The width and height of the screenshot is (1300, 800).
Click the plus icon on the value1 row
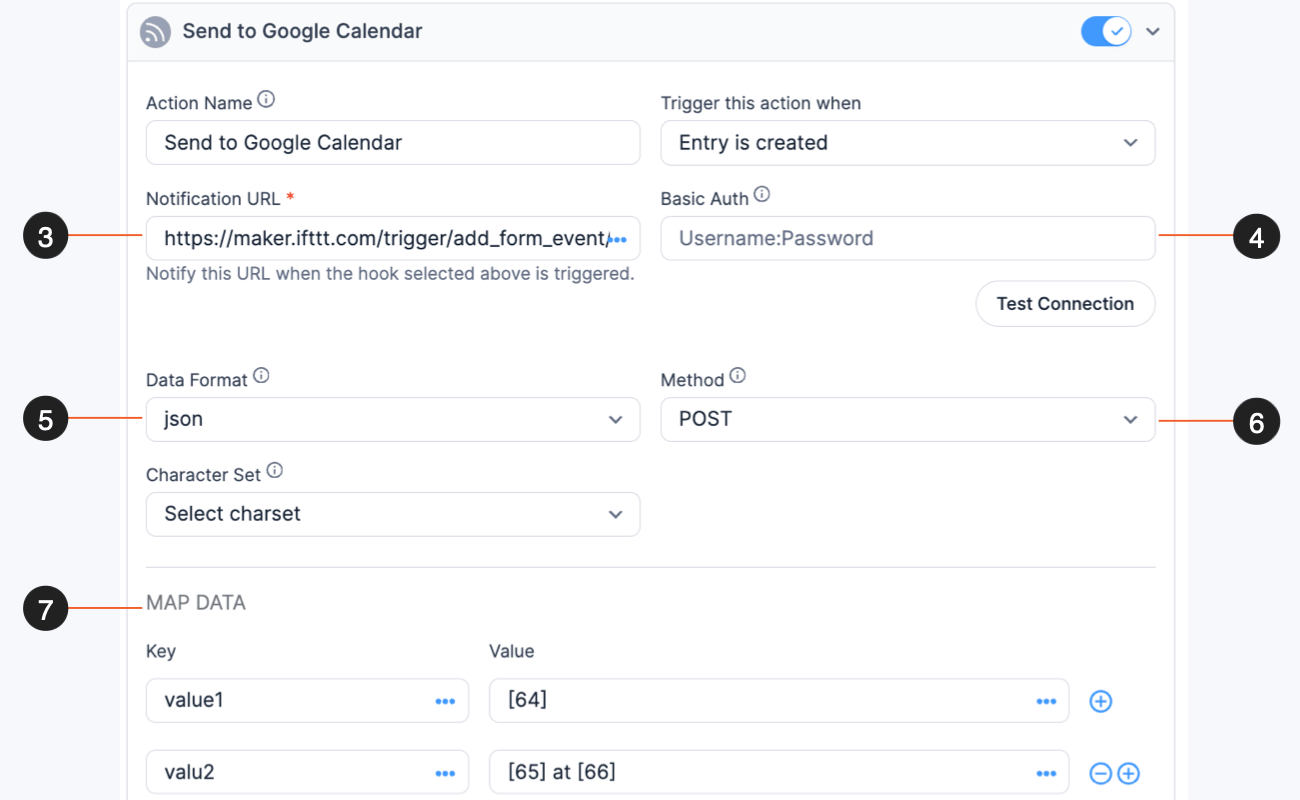pyautogui.click(x=1100, y=701)
